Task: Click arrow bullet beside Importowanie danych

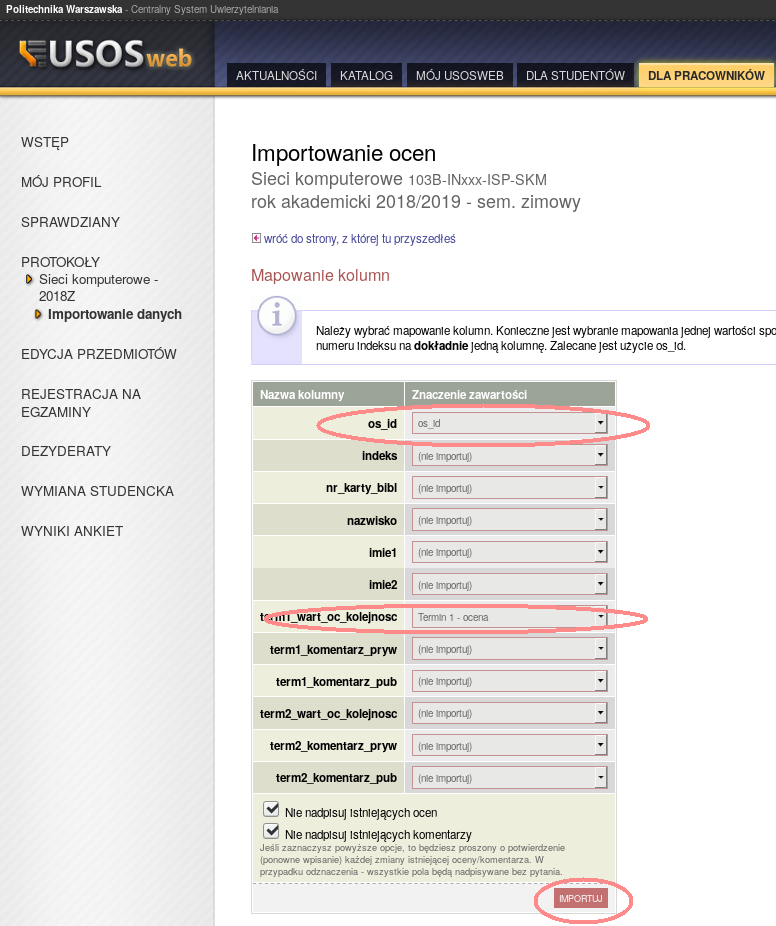Action: click(x=39, y=314)
